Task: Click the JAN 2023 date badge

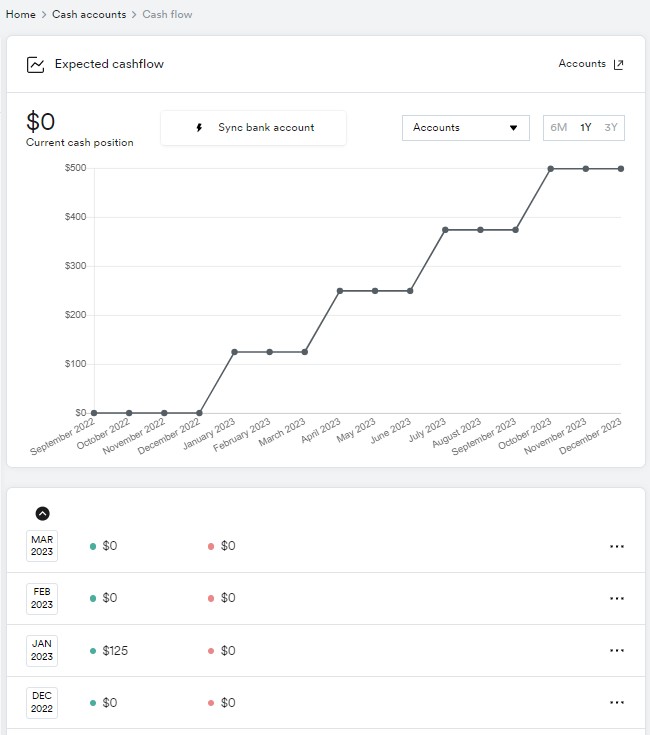Action: pos(42,650)
